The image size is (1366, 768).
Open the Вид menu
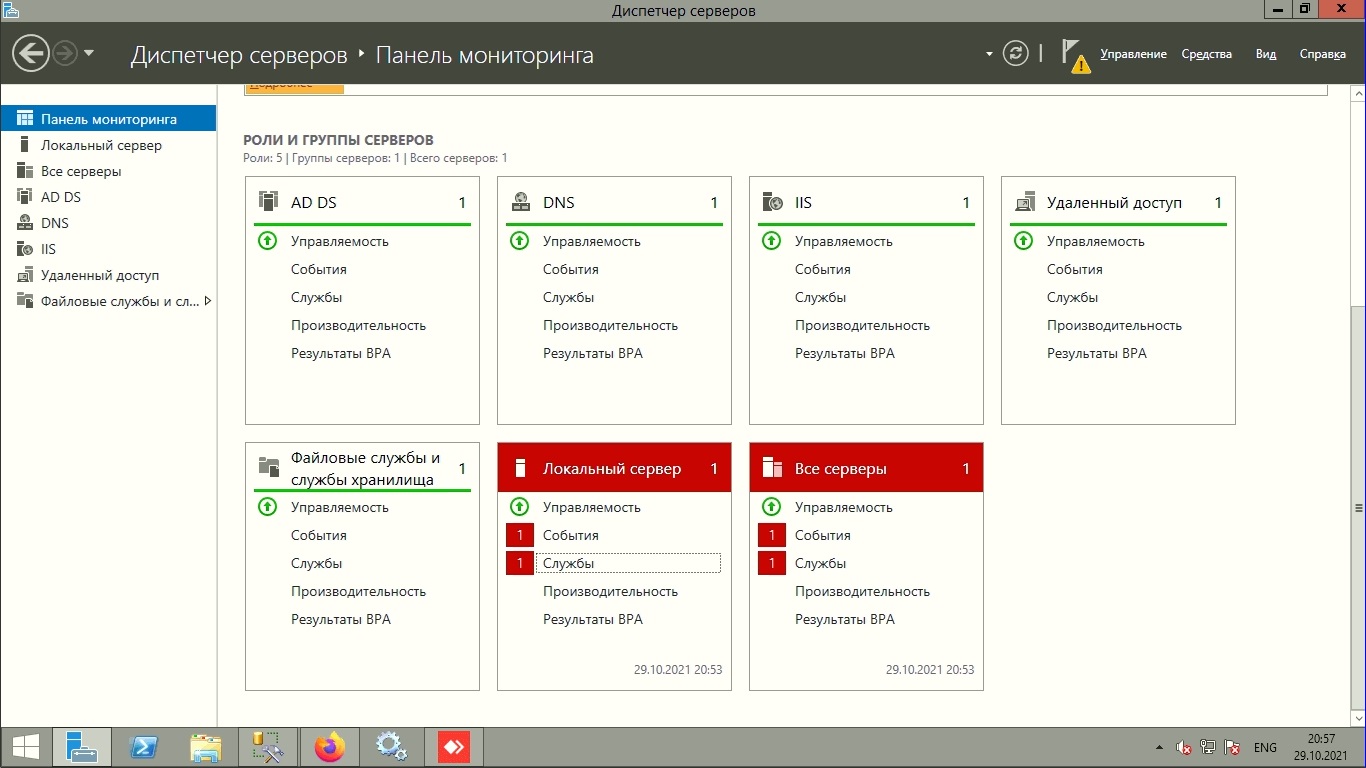click(x=1266, y=54)
